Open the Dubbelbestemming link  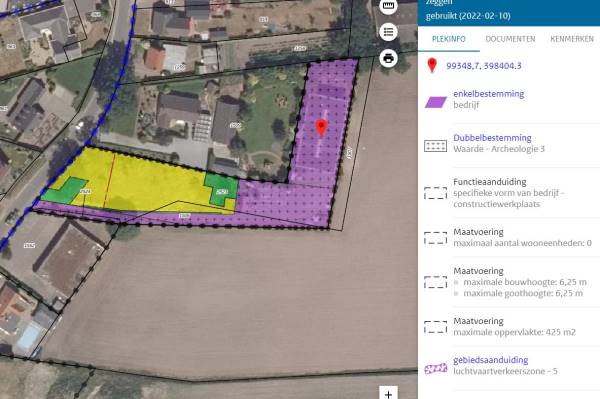click(x=492, y=138)
